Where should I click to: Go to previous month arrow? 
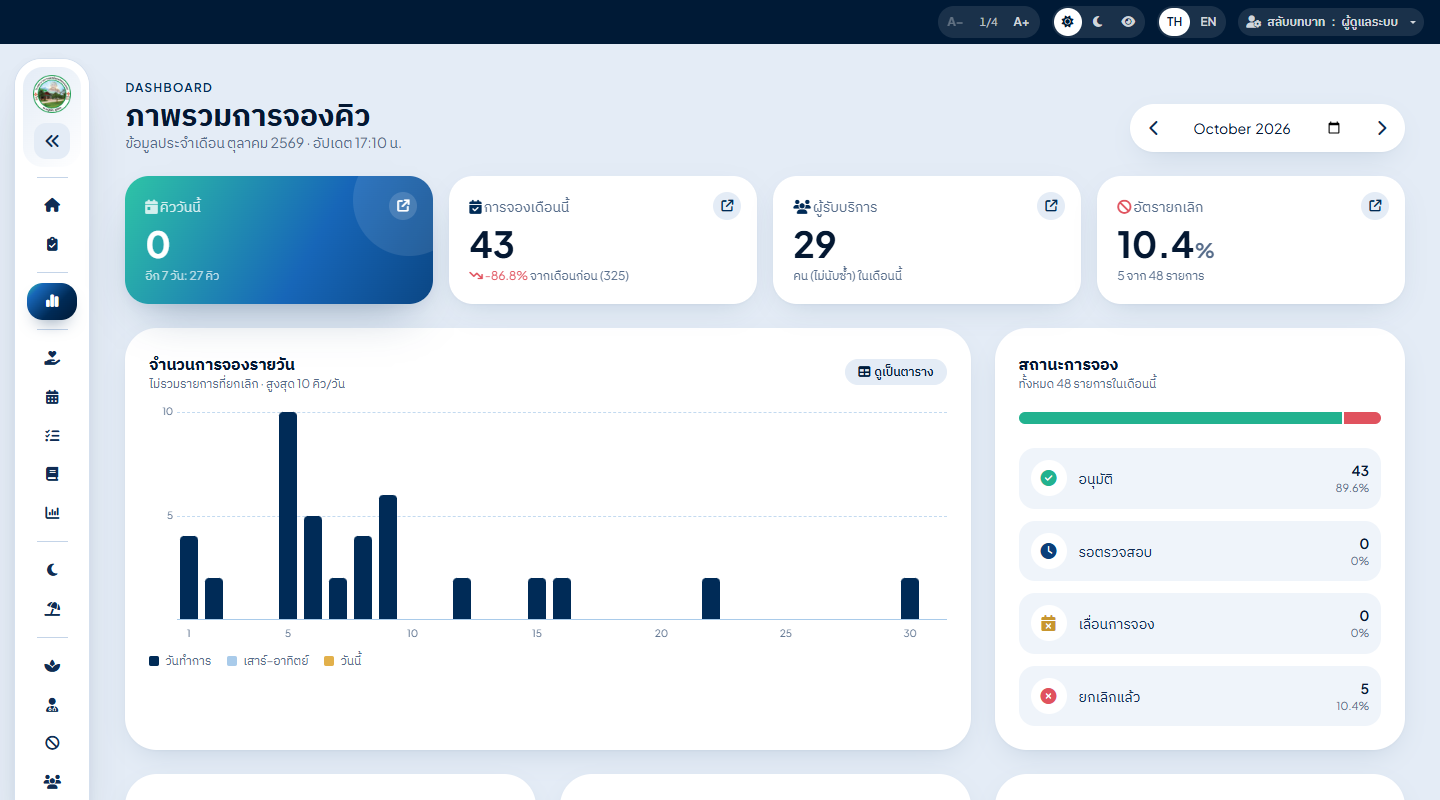[1153, 128]
